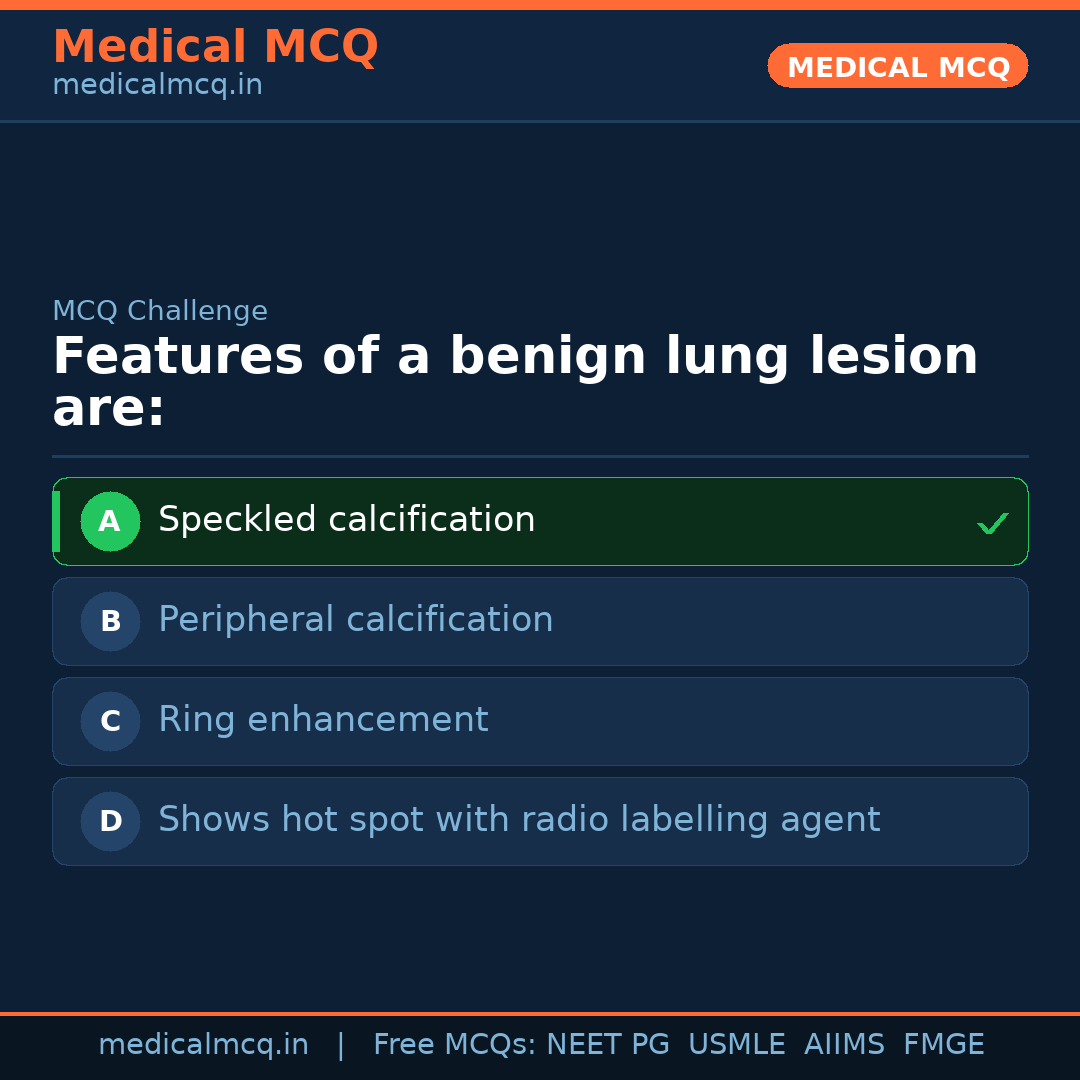1080x1080 pixels.
Task: Click Free MCQs text in the footer
Action: [x=454, y=1045]
